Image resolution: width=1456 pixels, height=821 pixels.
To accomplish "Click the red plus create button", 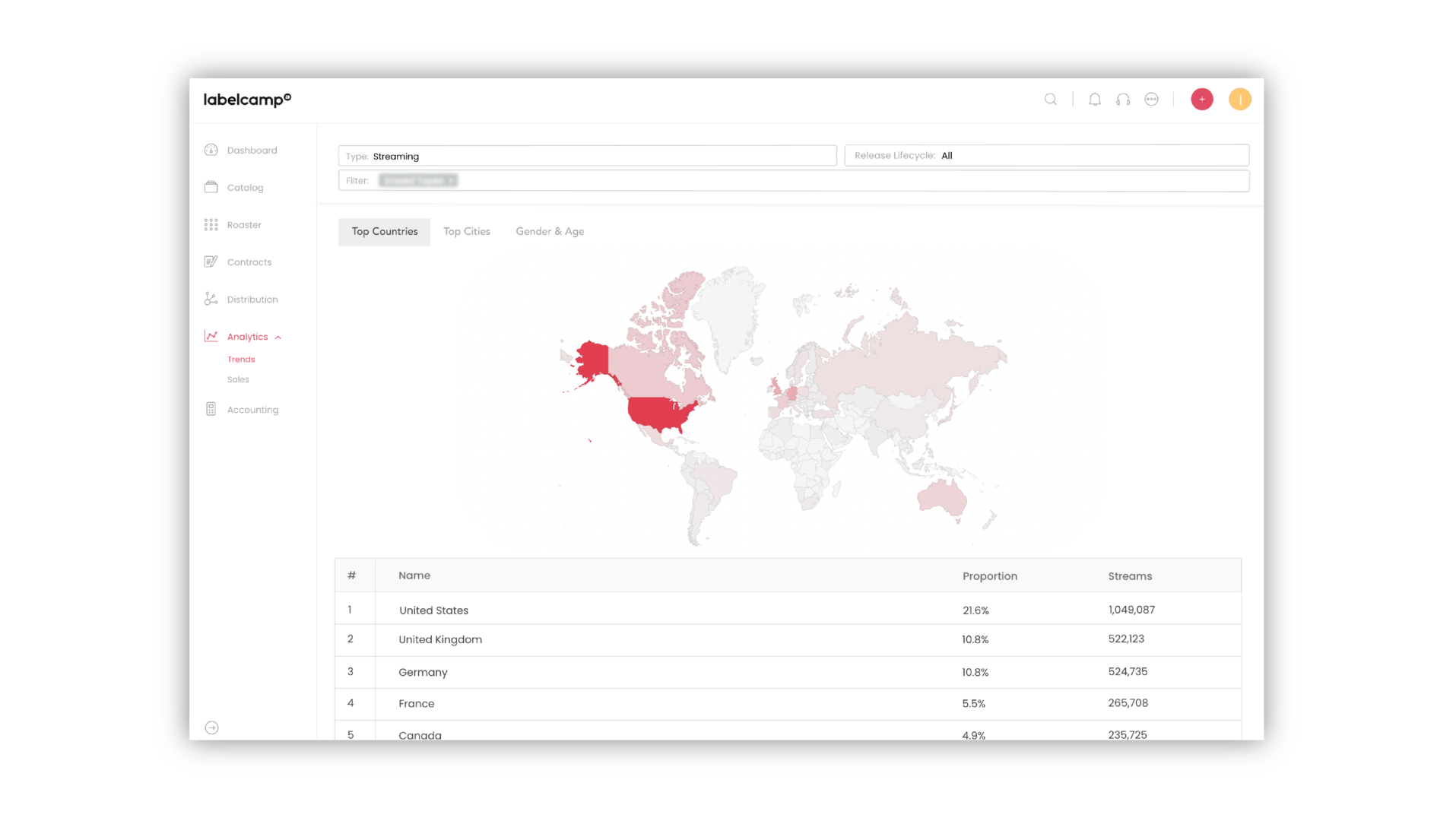I will (1201, 100).
